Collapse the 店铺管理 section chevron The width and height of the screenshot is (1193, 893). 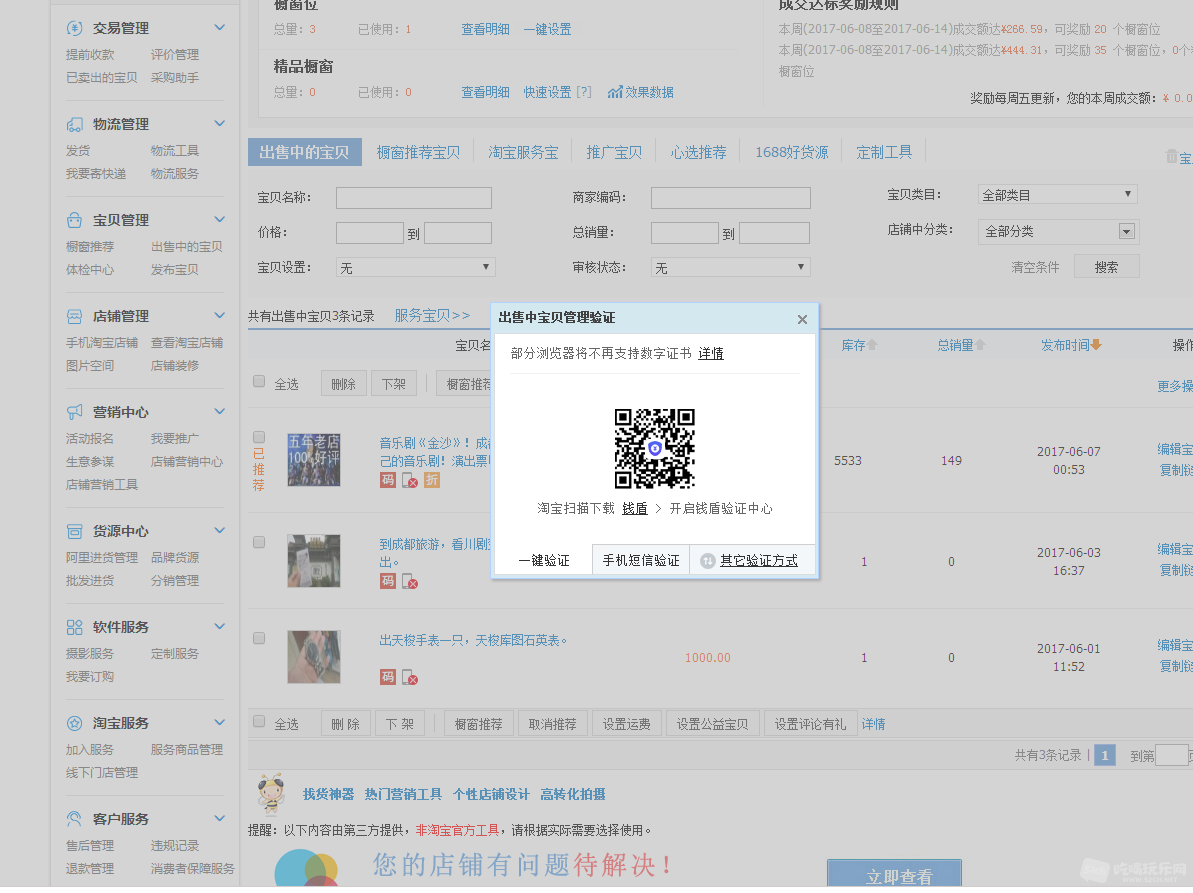(x=220, y=316)
